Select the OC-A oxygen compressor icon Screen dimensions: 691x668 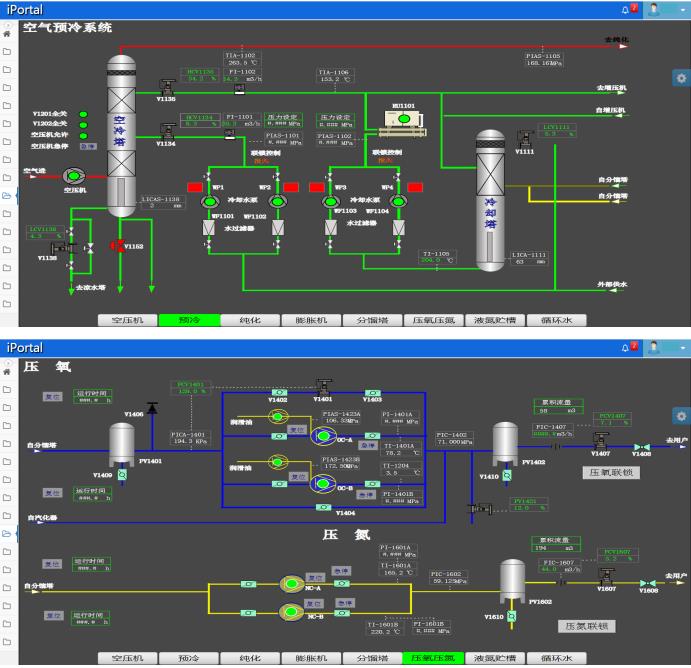click(x=322, y=437)
